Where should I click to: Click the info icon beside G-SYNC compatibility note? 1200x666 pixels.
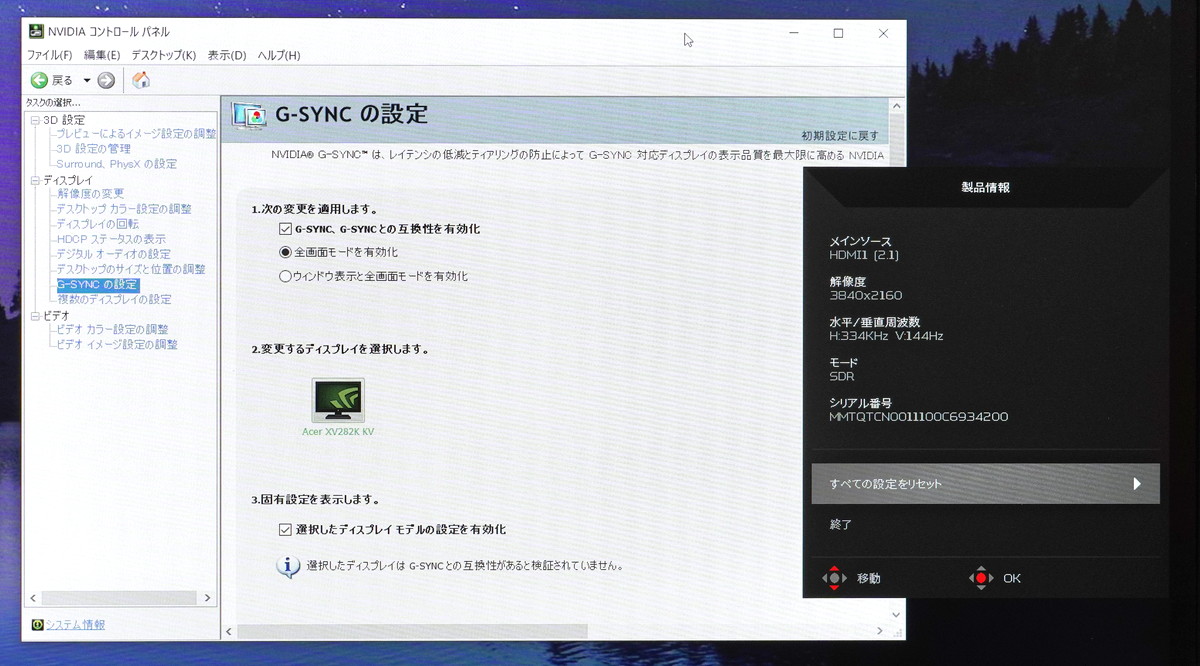point(288,566)
